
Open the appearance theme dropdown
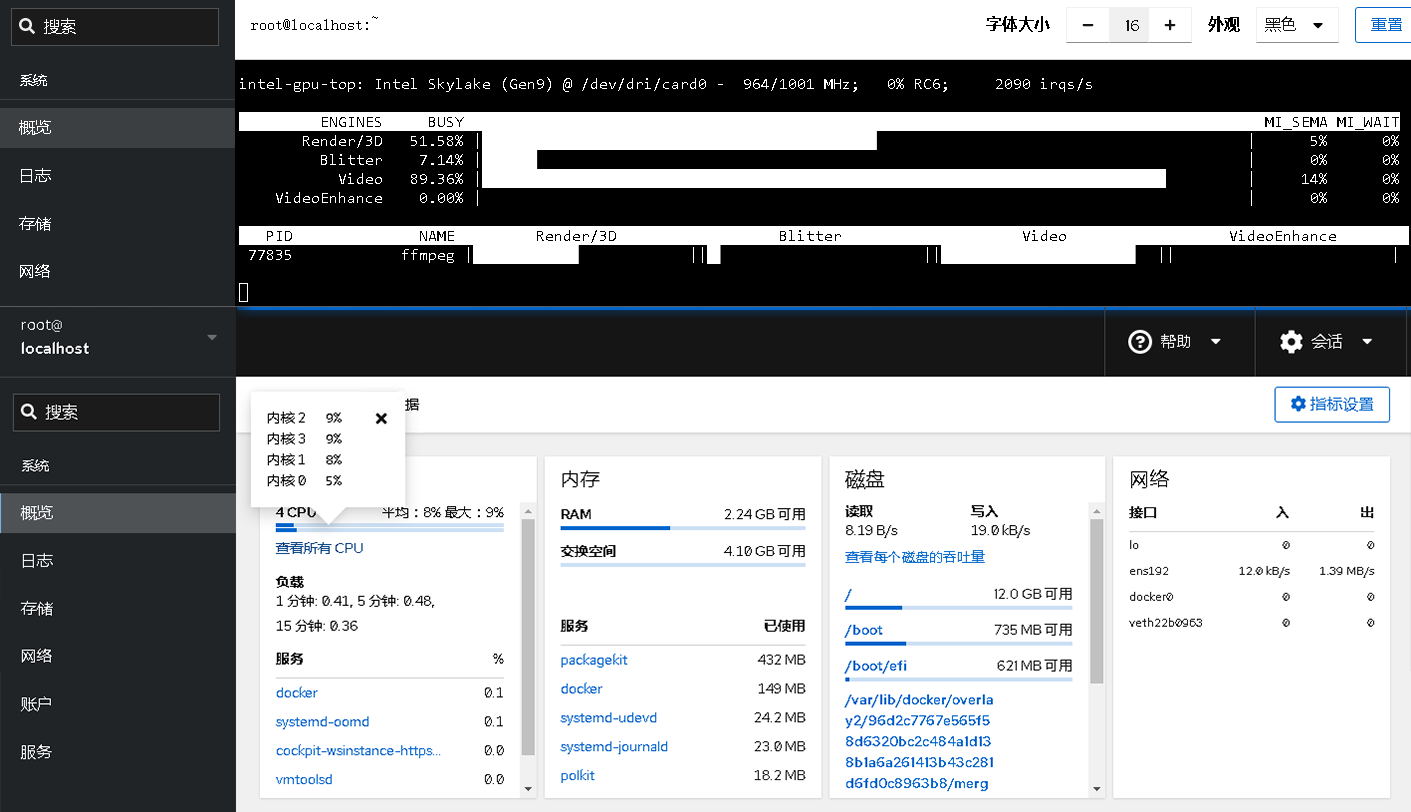[1296, 25]
